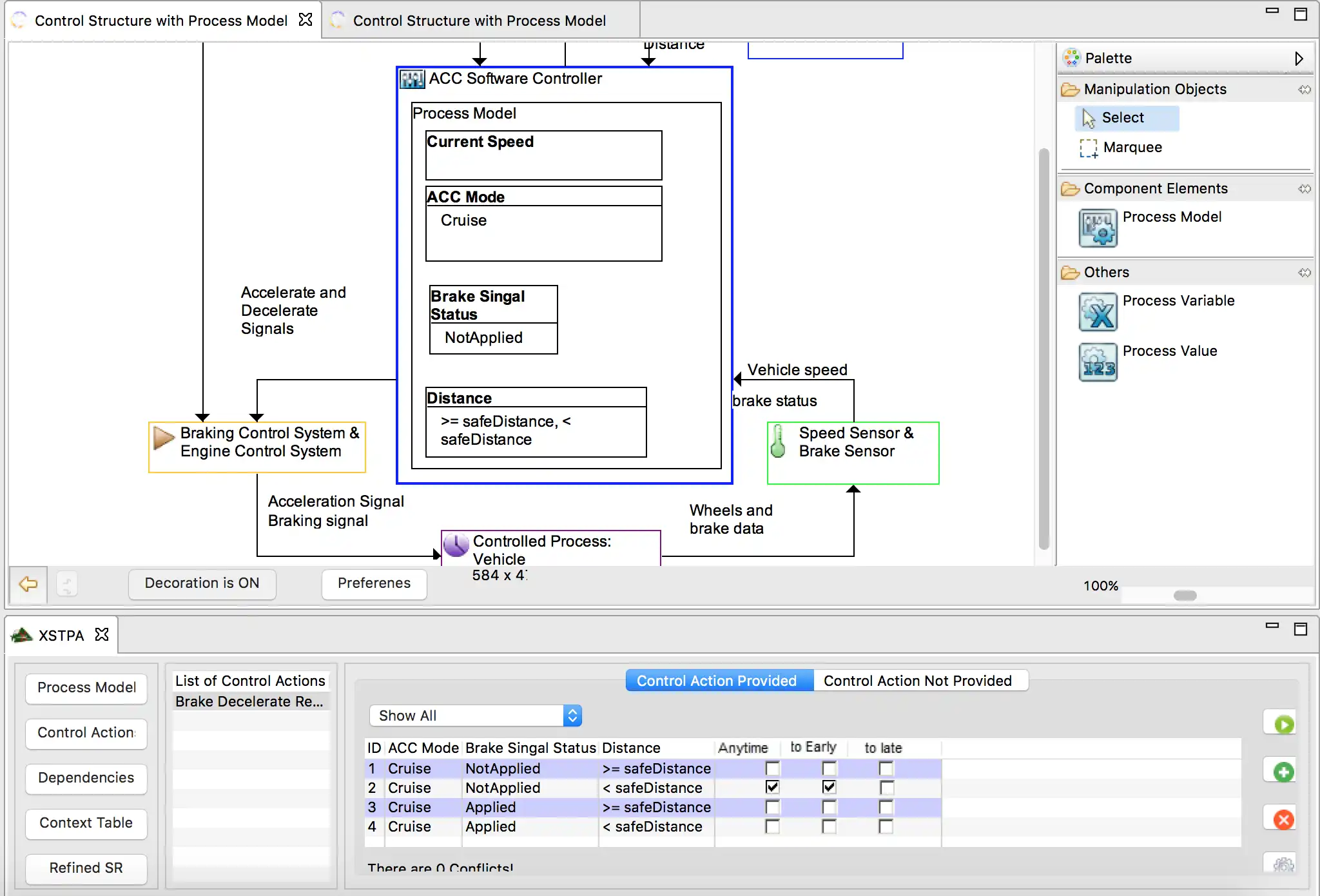Check to Early checkbox for row 1
Image resolution: width=1320 pixels, height=896 pixels.
click(x=829, y=768)
